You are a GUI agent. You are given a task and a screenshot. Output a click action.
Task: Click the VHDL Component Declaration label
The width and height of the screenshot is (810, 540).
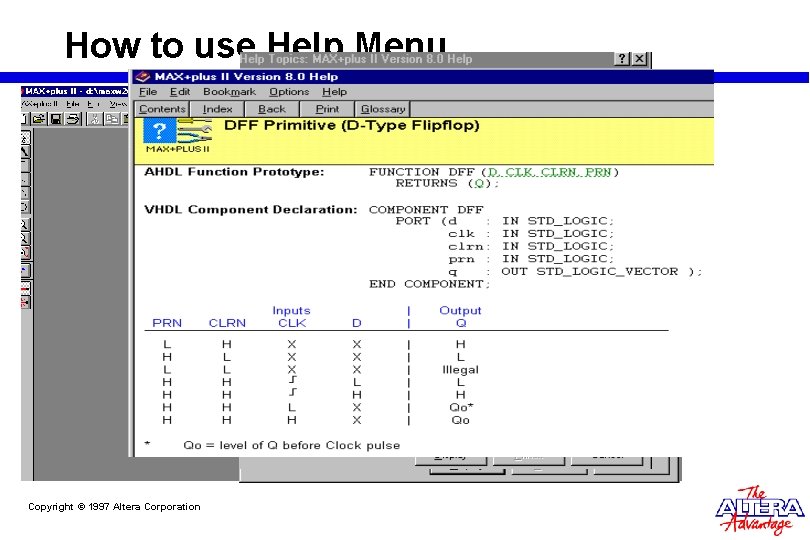point(251,210)
